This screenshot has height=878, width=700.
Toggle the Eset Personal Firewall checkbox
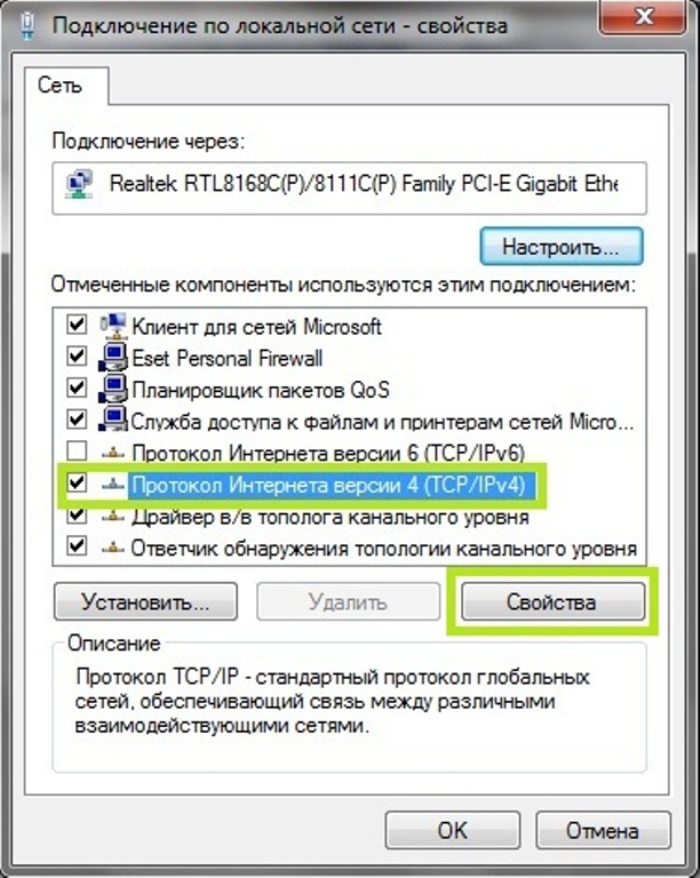[x=77, y=356]
